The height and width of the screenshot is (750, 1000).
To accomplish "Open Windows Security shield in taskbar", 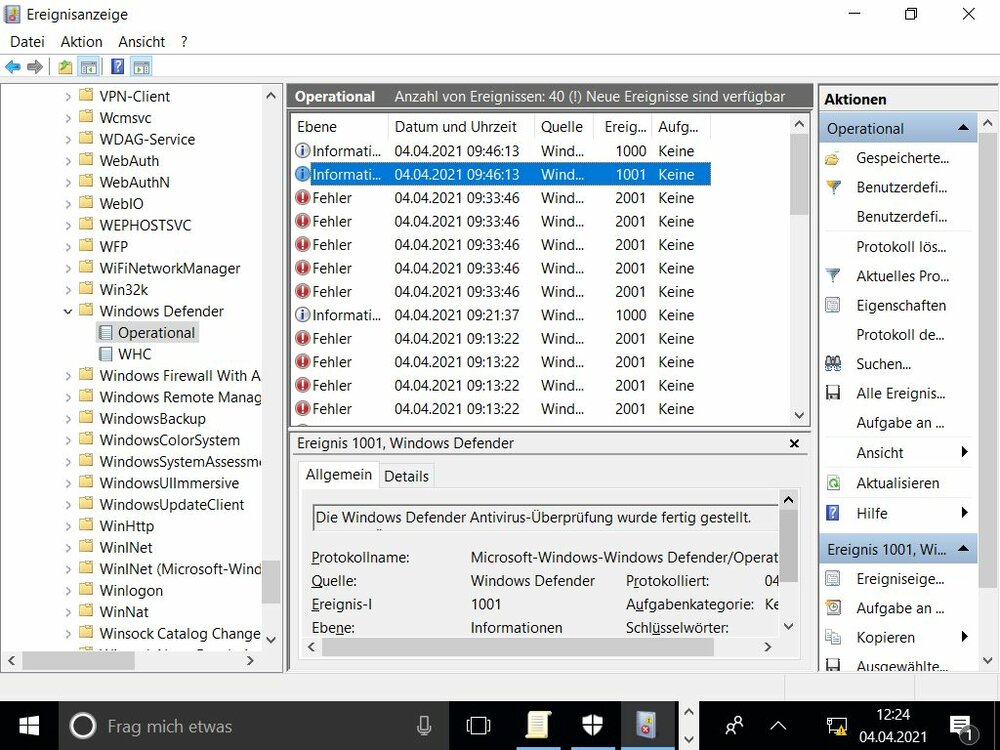I will click(593, 725).
